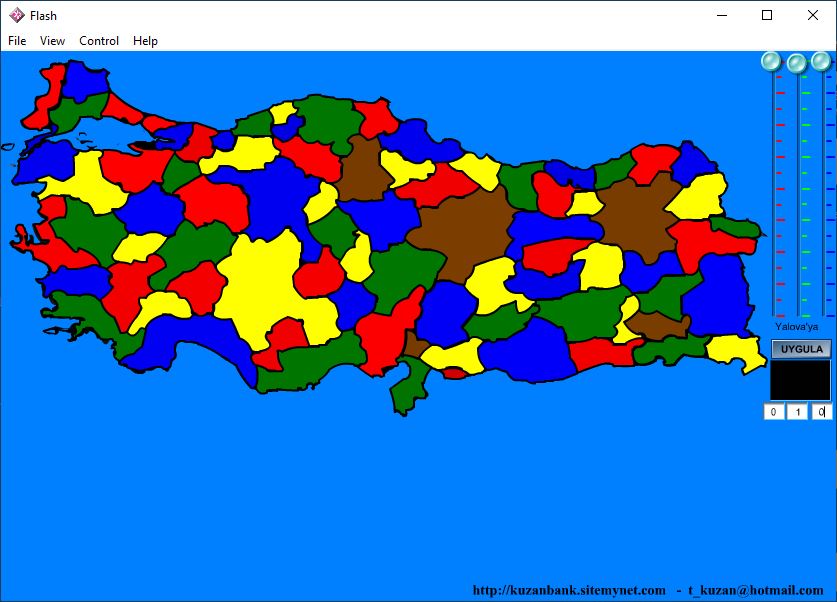Screen dimensions: 837x602
Task: Minimize the Flash window
Action: [722, 15]
